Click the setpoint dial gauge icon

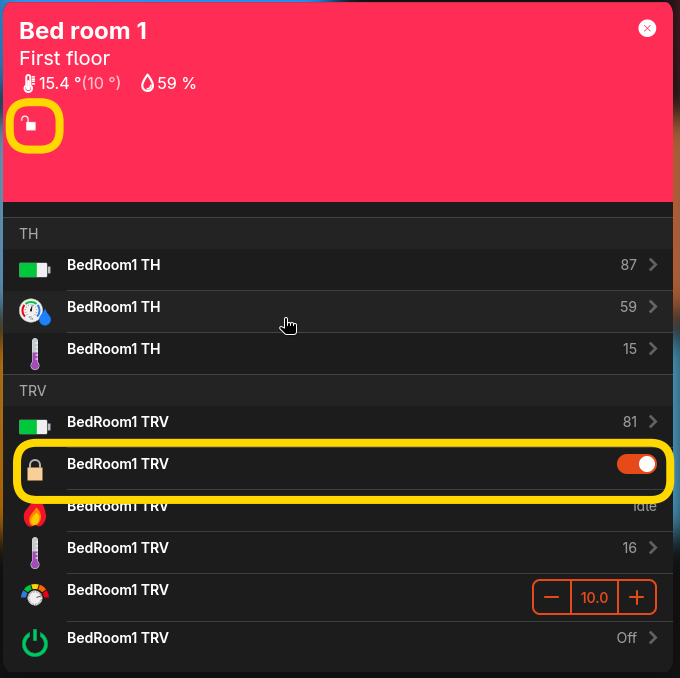[x=35, y=595]
